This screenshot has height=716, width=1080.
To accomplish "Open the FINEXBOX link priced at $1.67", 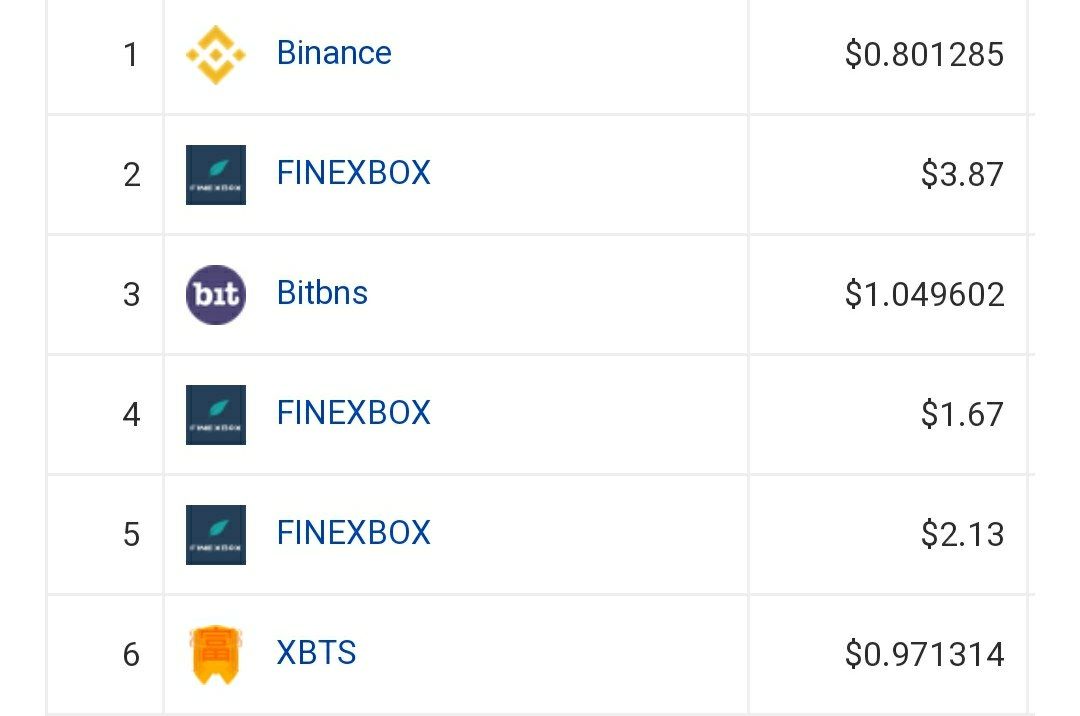I will 353,413.
